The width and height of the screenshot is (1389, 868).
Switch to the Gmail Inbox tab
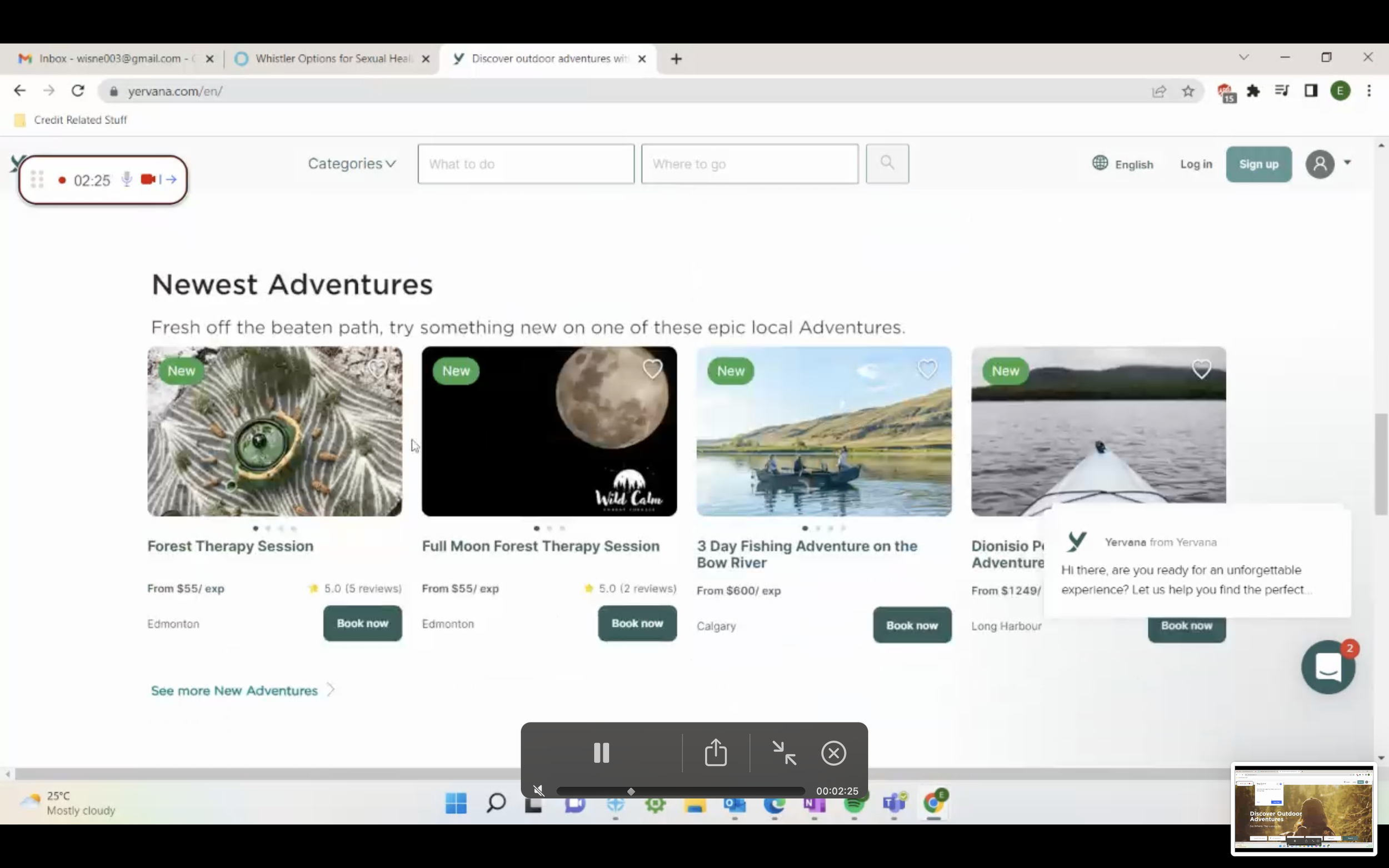109,58
